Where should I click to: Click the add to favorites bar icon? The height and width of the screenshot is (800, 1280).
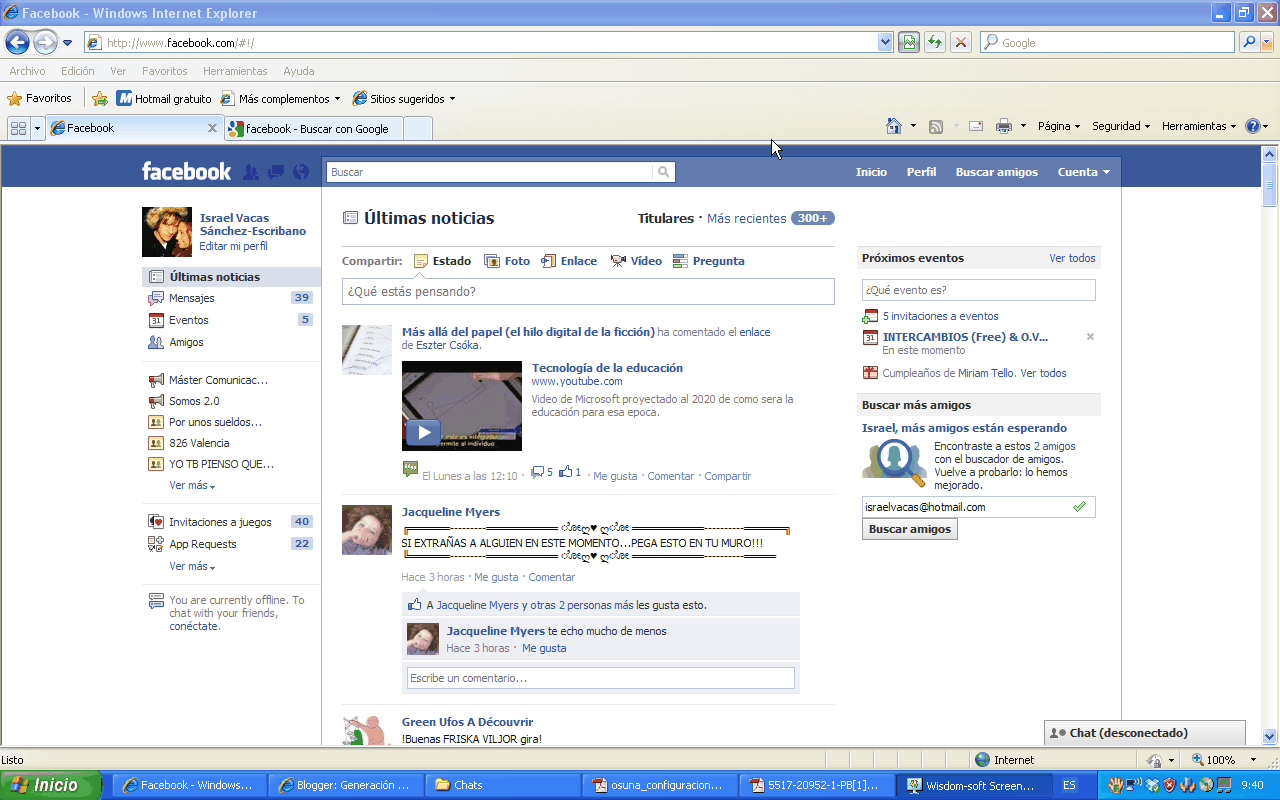pos(100,98)
